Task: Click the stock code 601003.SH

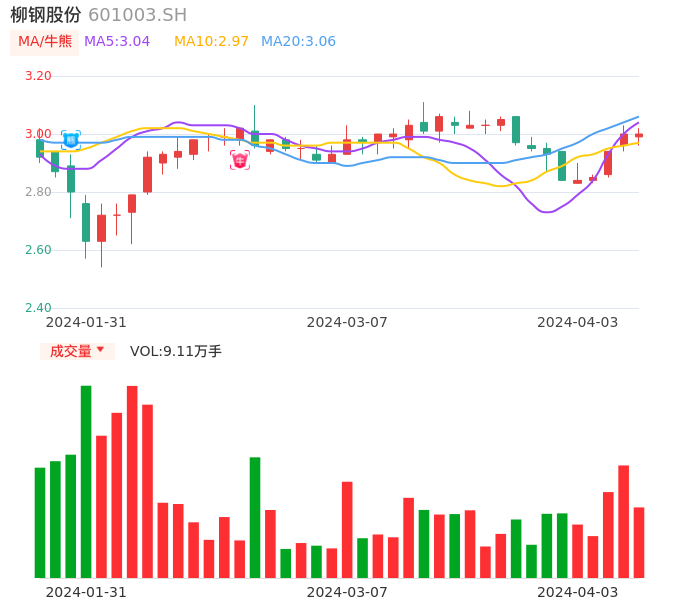Action: 137,15
